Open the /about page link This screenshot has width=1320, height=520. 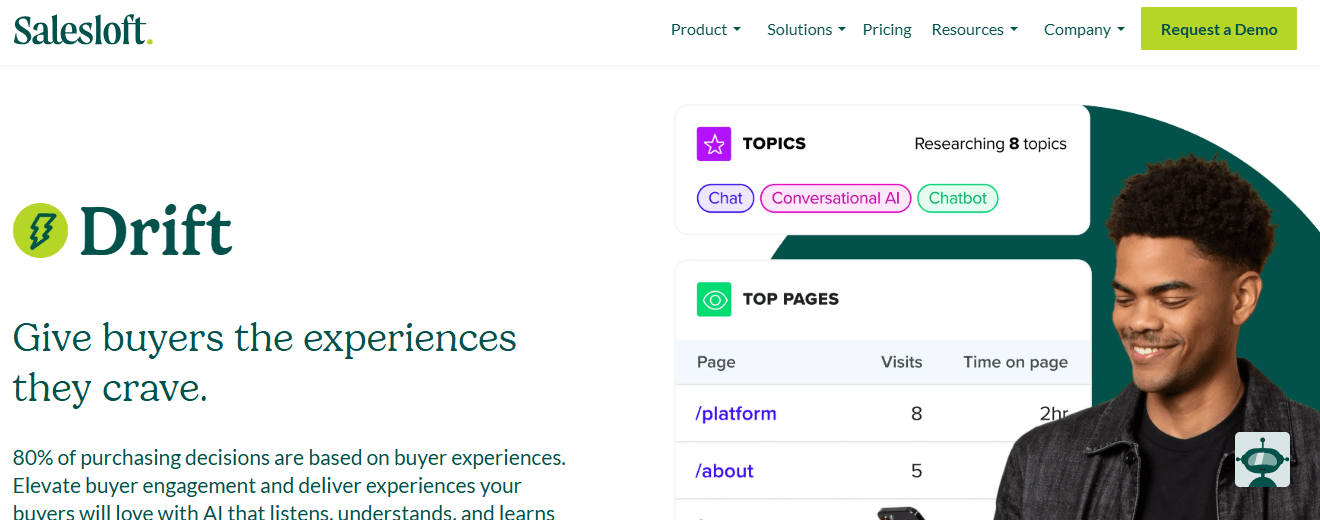(725, 471)
